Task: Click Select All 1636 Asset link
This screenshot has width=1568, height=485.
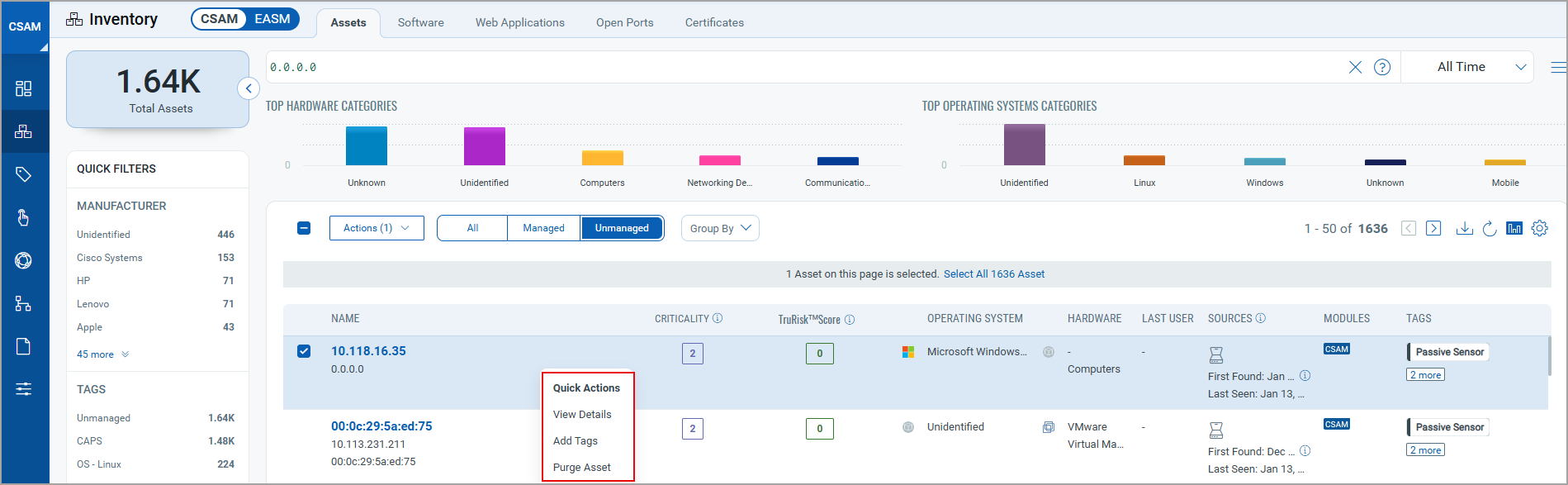Action: click(x=994, y=273)
